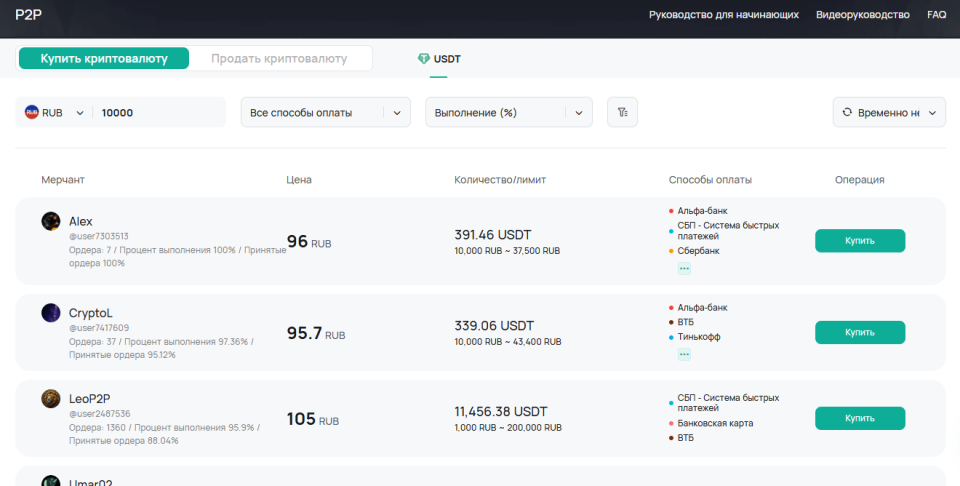The height and width of the screenshot is (486, 960).
Task: Click the USDT diamond coin icon
Action: [x=424, y=59]
